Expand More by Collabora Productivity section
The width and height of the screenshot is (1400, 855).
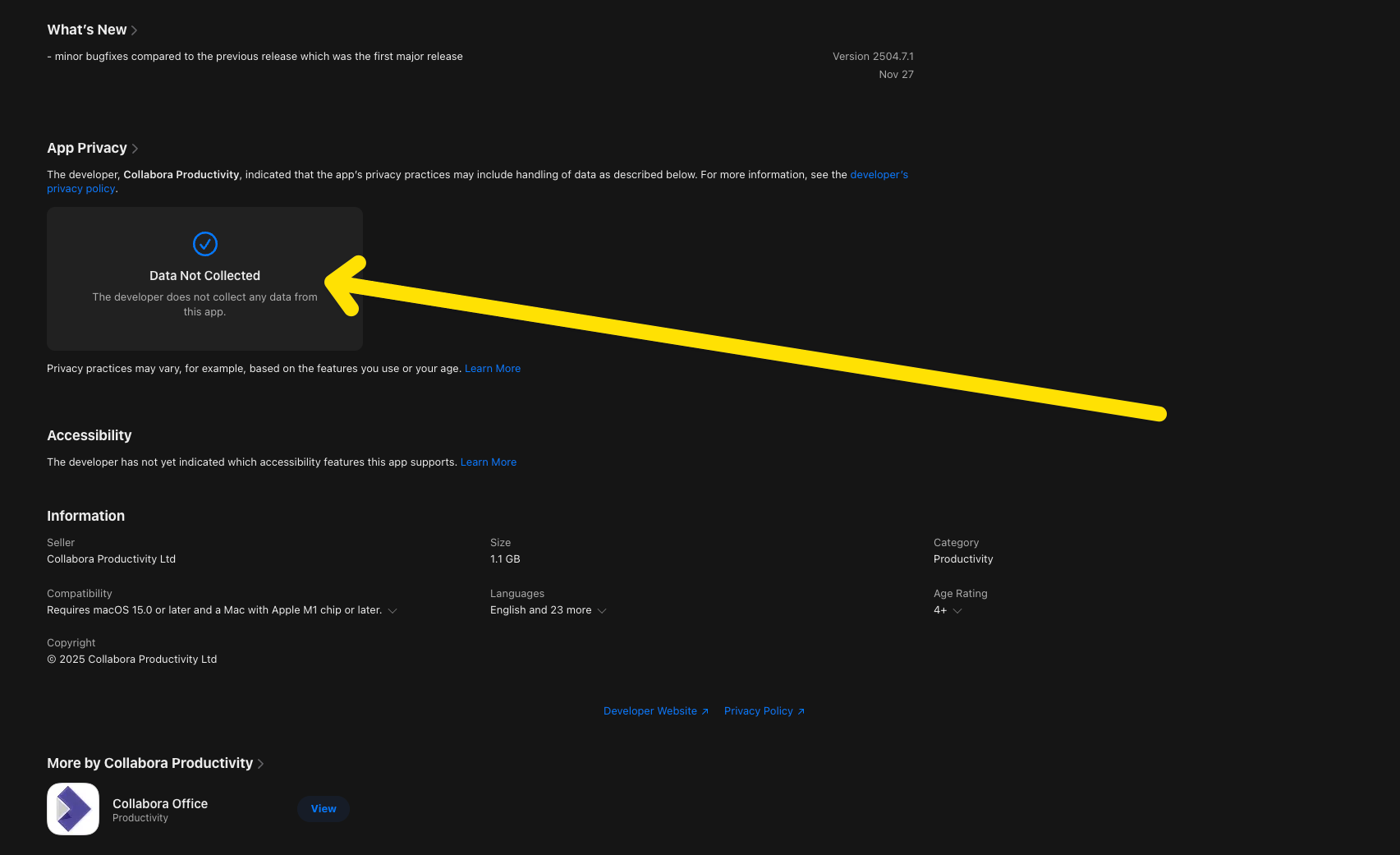point(261,763)
